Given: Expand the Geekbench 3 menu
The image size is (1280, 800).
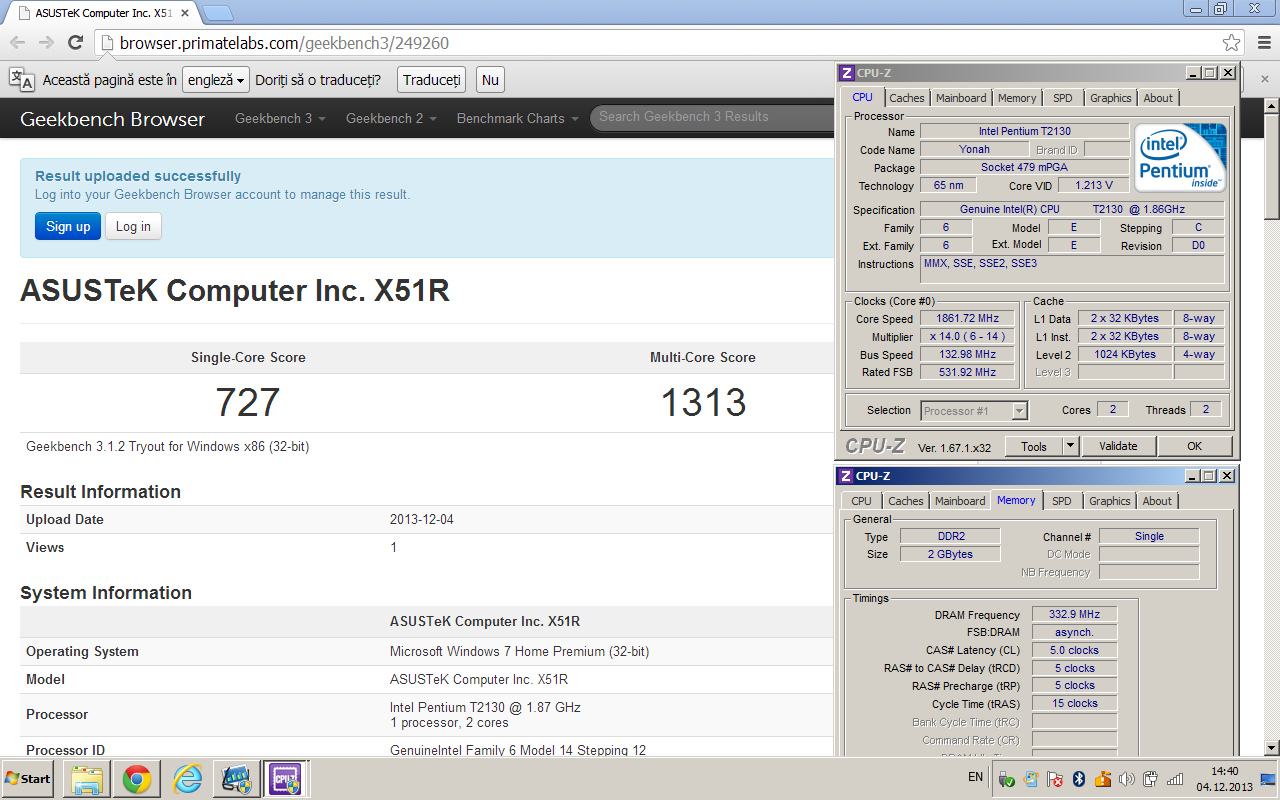Looking at the screenshot, I should pyautogui.click(x=280, y=118).
